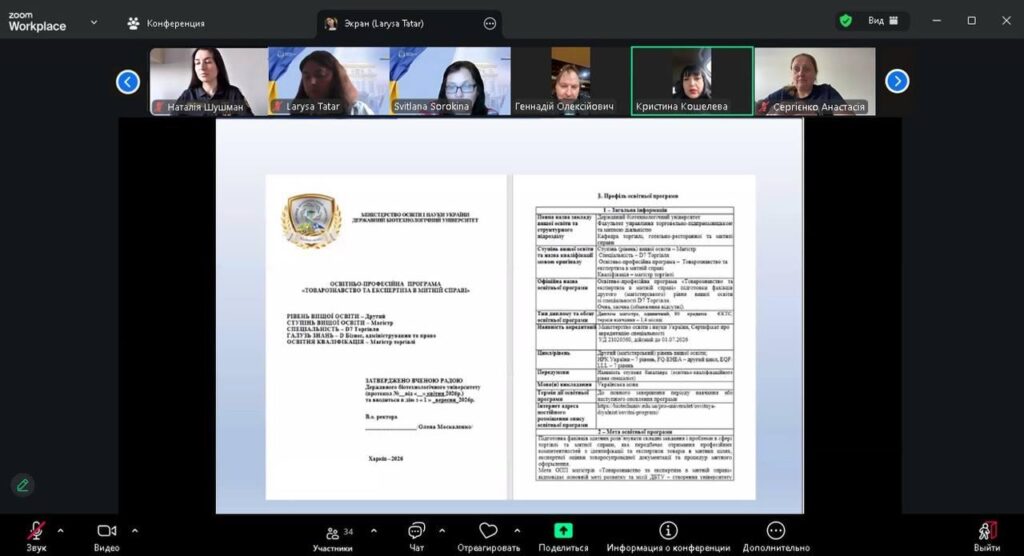Expand audio options arrow next to Звук

60,530
